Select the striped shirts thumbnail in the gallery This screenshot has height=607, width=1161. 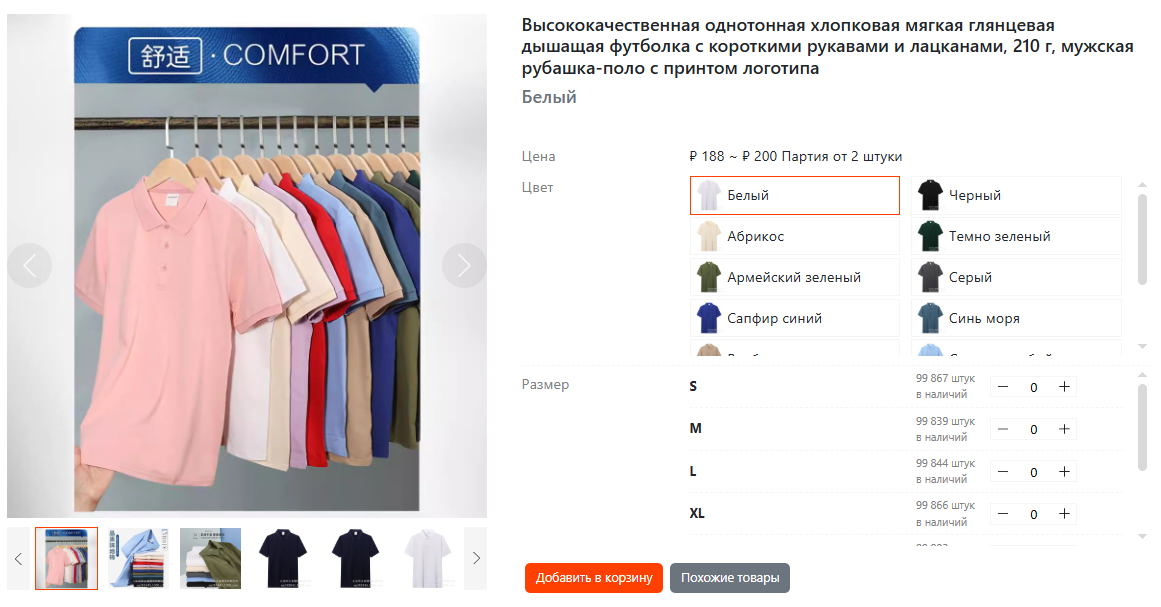[x=137, y=558]
